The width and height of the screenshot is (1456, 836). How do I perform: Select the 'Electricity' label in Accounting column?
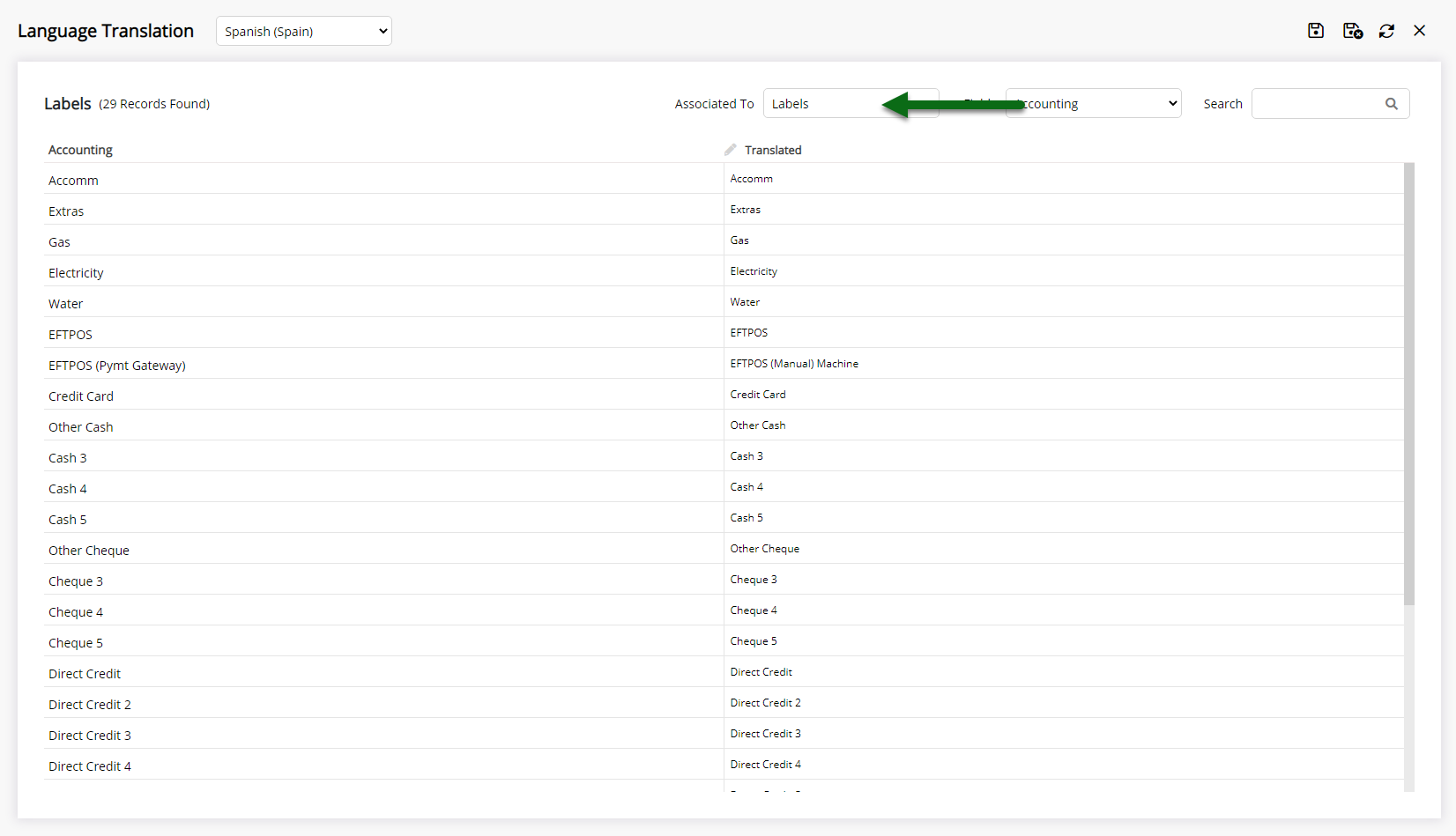76,273
